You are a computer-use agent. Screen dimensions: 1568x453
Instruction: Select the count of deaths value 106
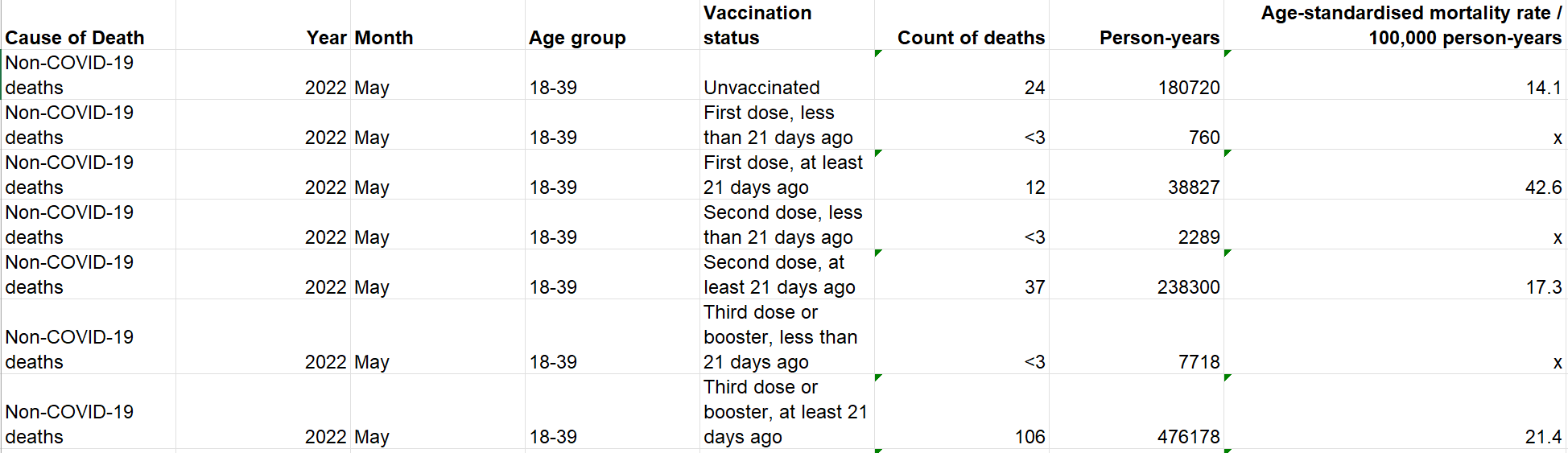coord(962,411)
